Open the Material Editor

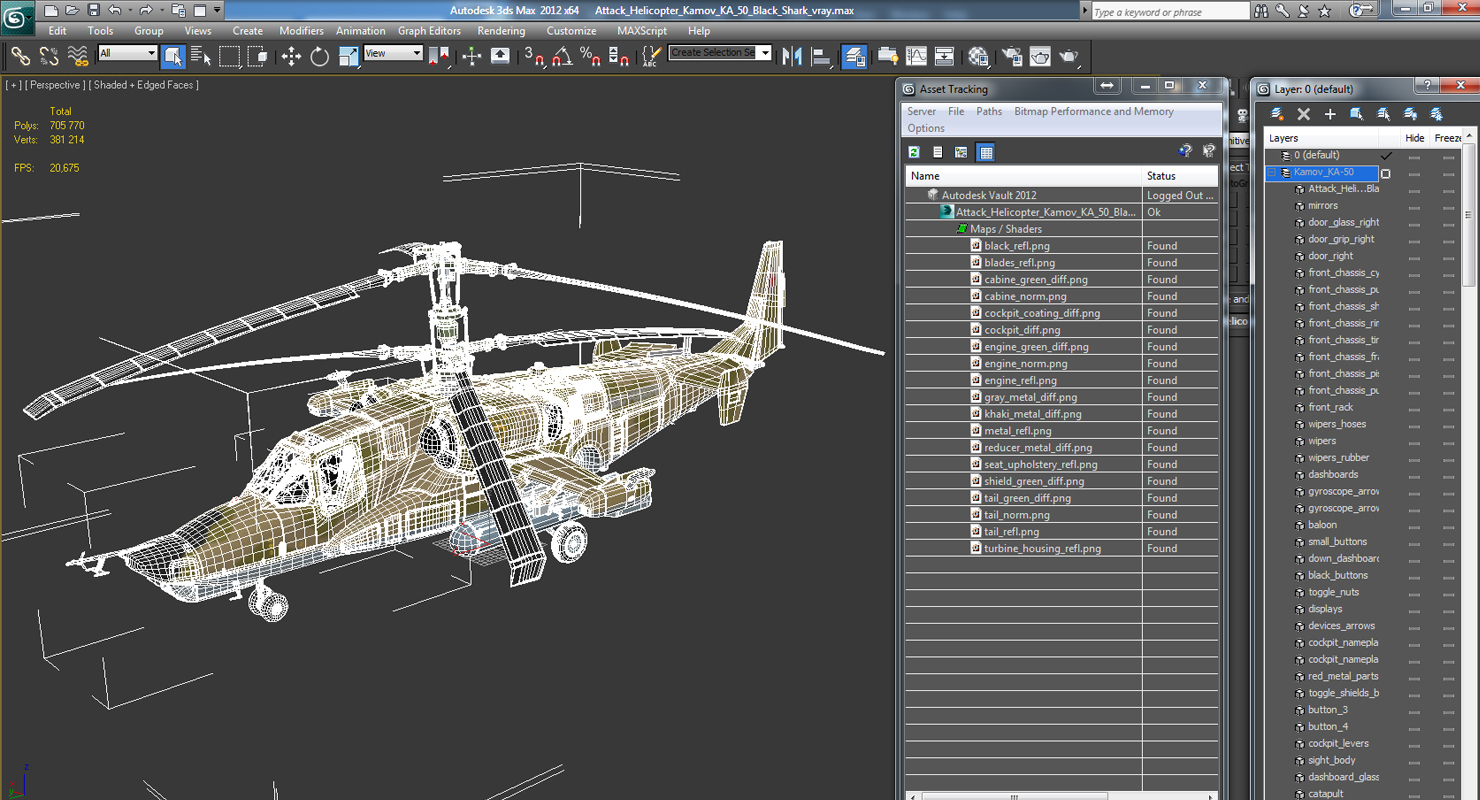click(978, 56)
